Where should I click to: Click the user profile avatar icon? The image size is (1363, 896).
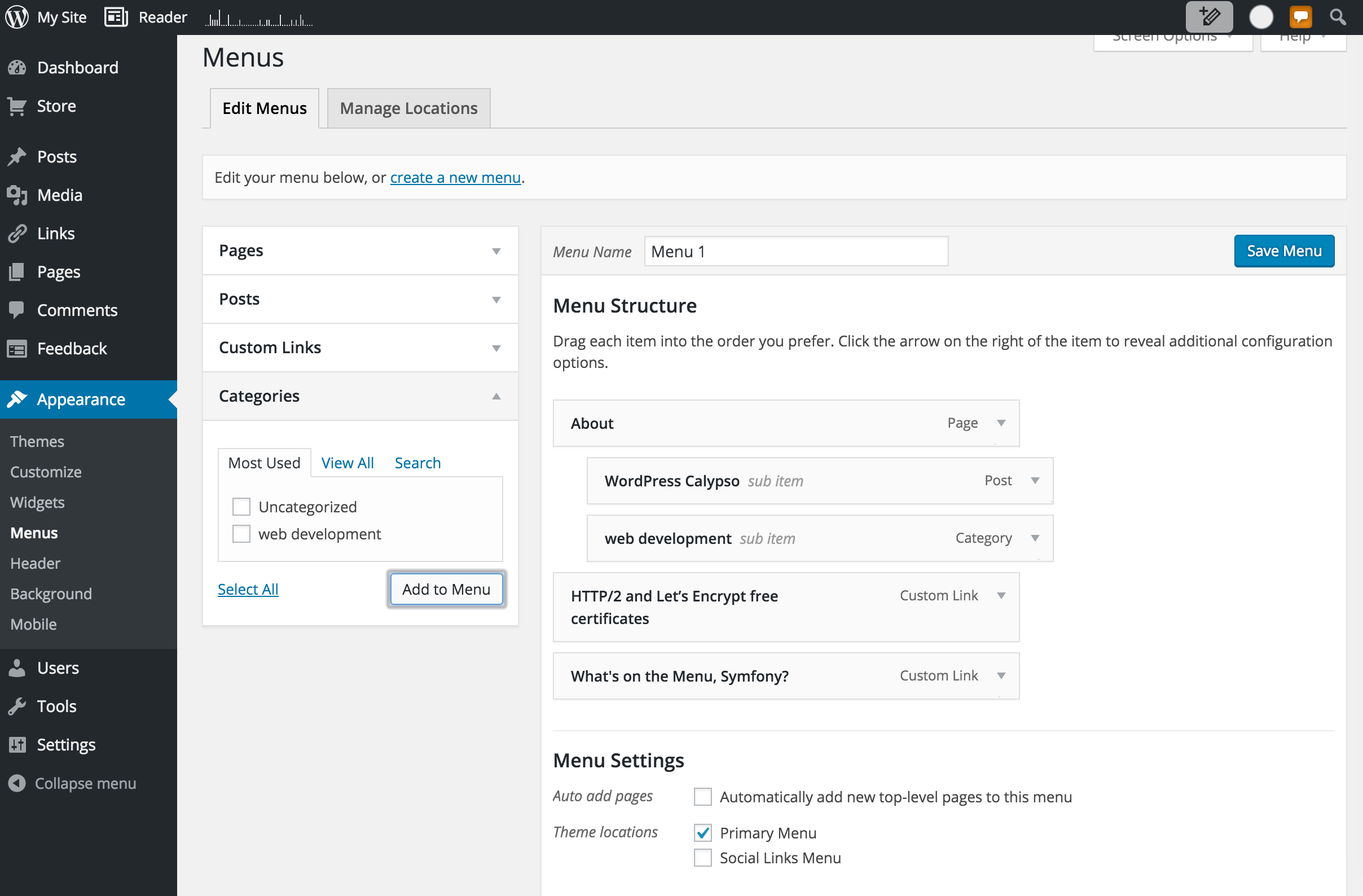[x=1261, y=17]
